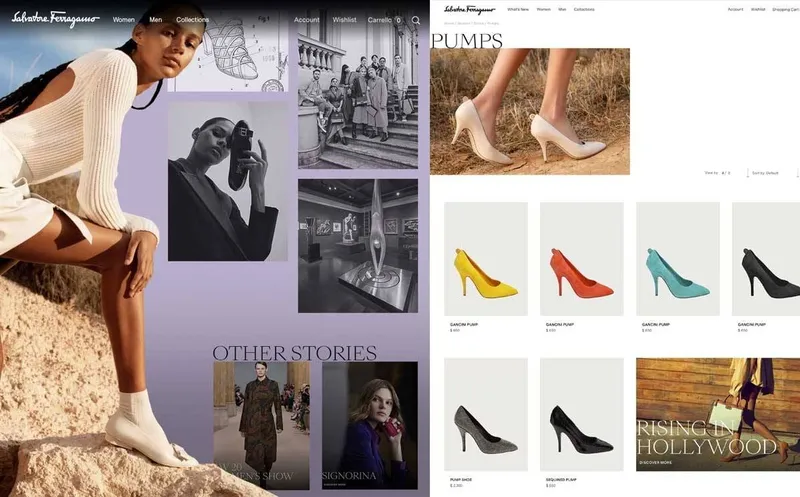The width and height of the screenshot is (800, 497).
Task: Click the Account link in dark header
Action: point(307,20)
